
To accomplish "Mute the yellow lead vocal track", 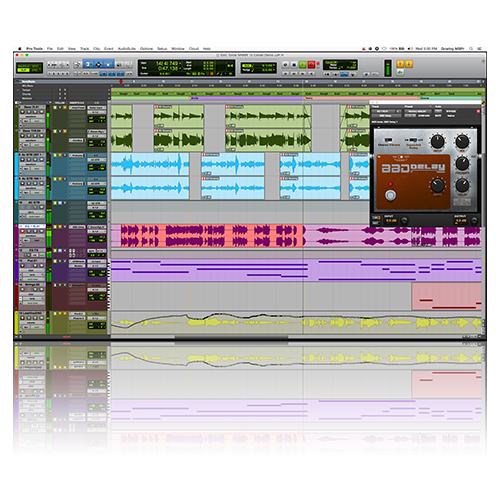I will pyautogui.click(x=41, y=318).
